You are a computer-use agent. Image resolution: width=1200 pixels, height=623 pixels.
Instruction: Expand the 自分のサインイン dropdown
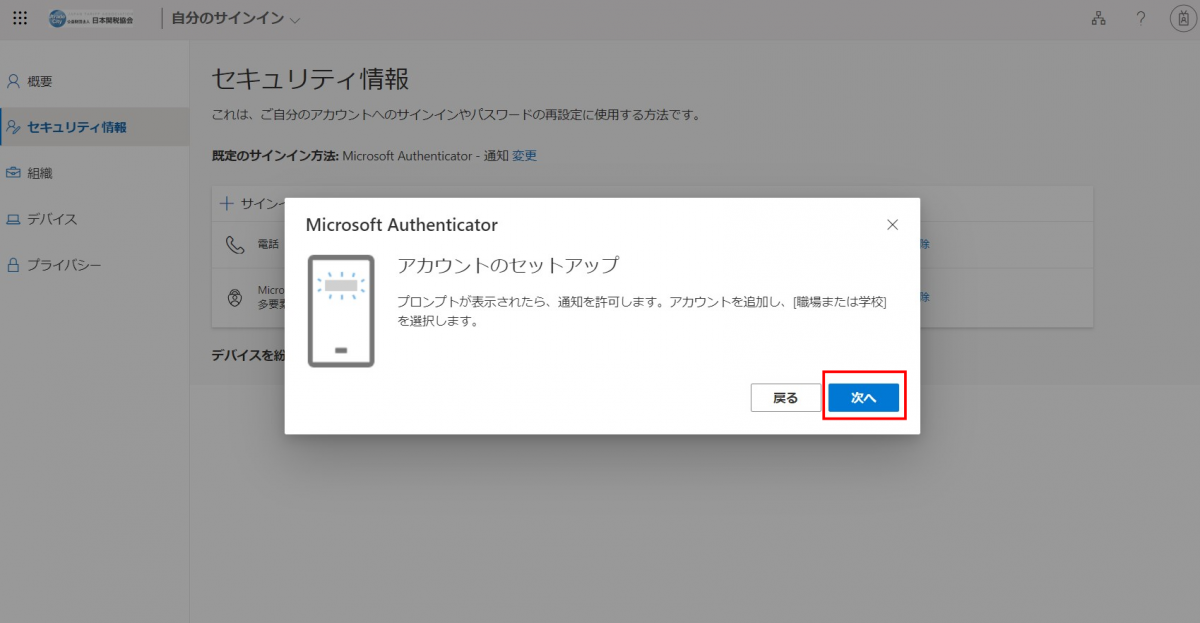click(x=235, y=19)
